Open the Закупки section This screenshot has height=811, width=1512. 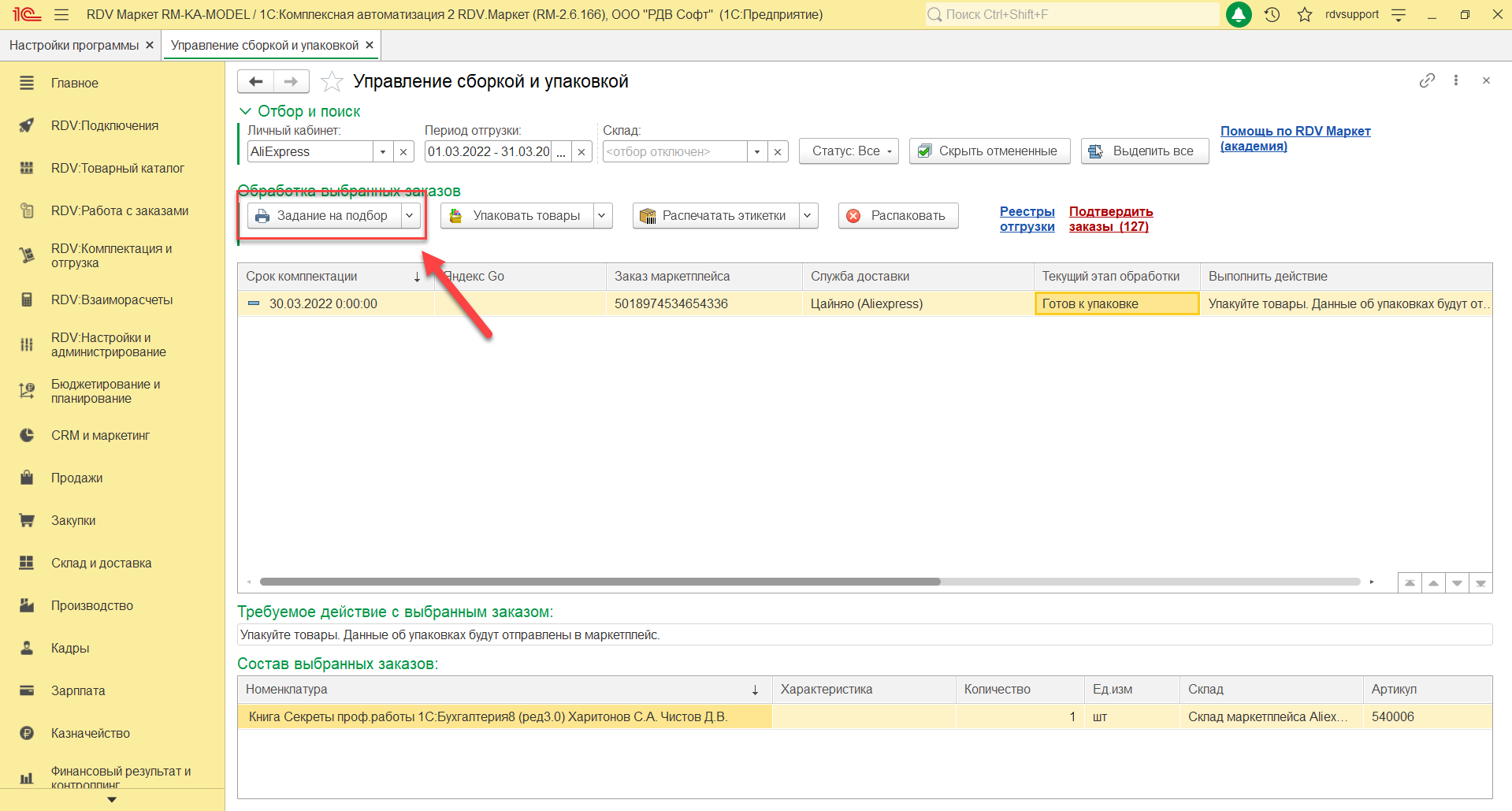[x=112, y=520]
